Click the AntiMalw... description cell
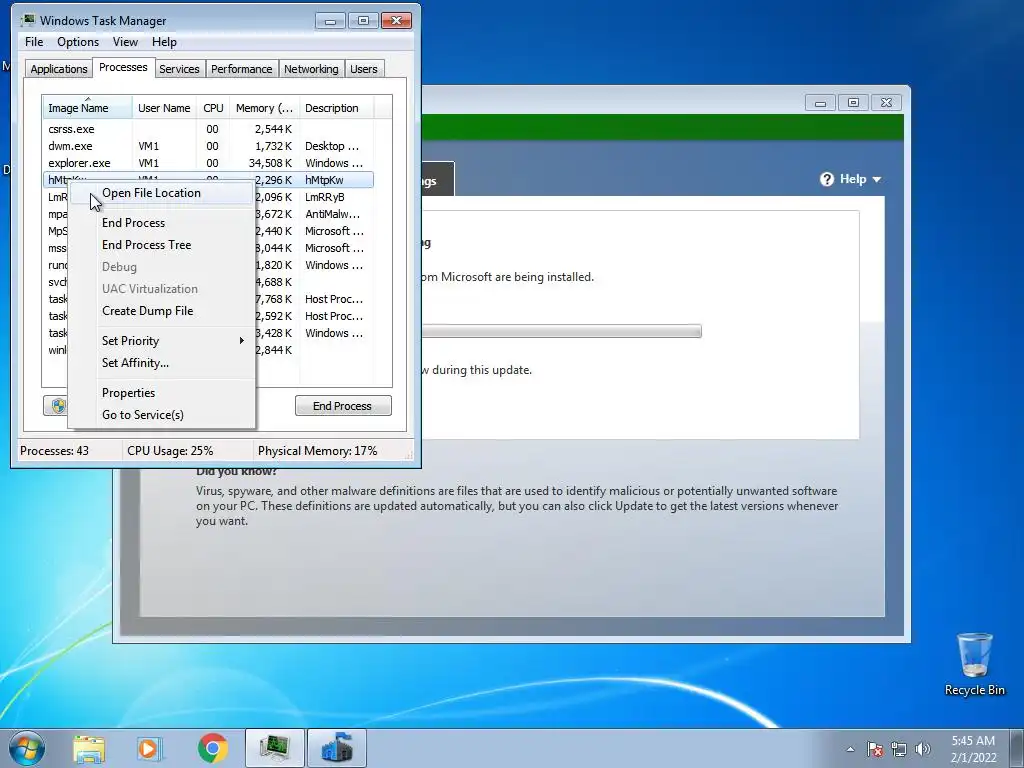 point(332,214)
